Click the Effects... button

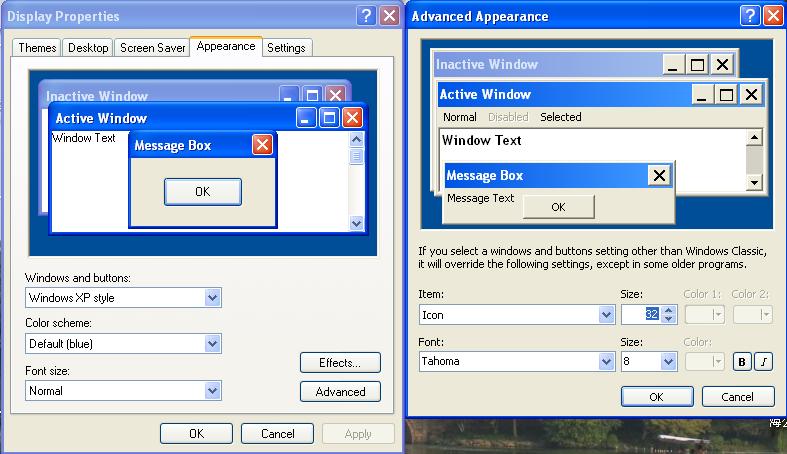coord(340,363)
